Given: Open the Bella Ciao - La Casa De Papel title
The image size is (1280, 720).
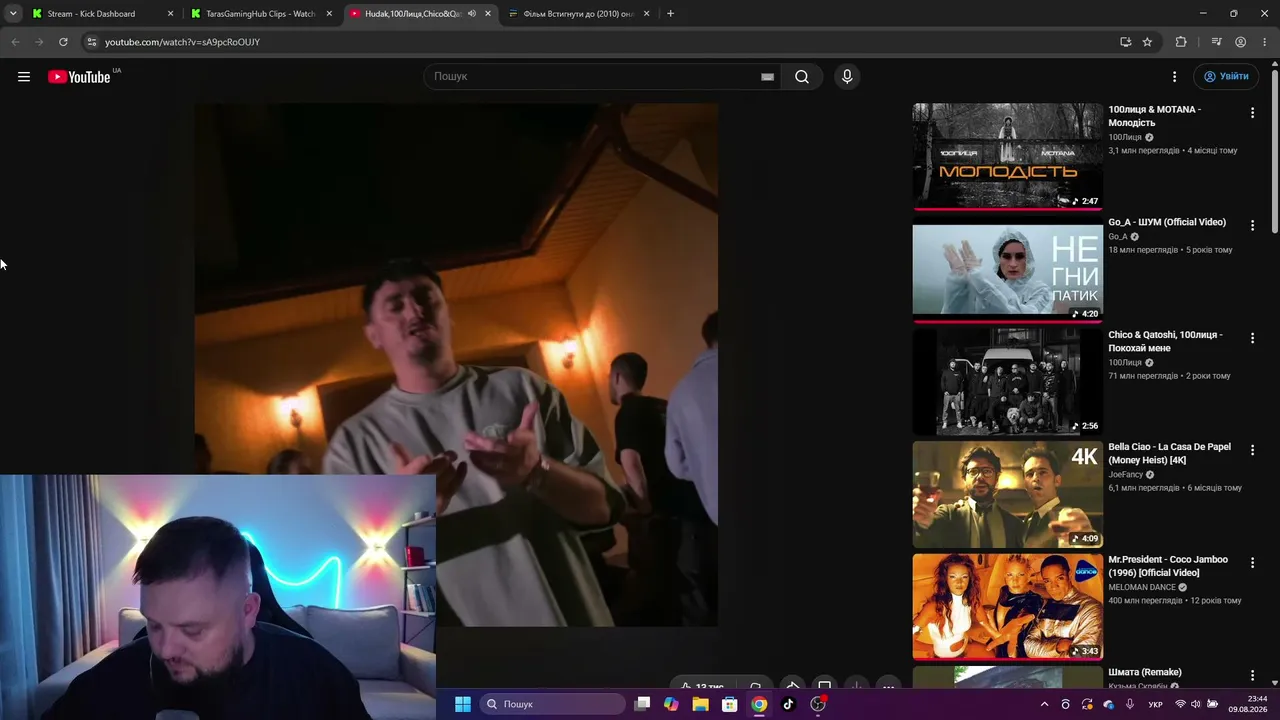Looking at the screenshot, I should (x=1170, y=453).
